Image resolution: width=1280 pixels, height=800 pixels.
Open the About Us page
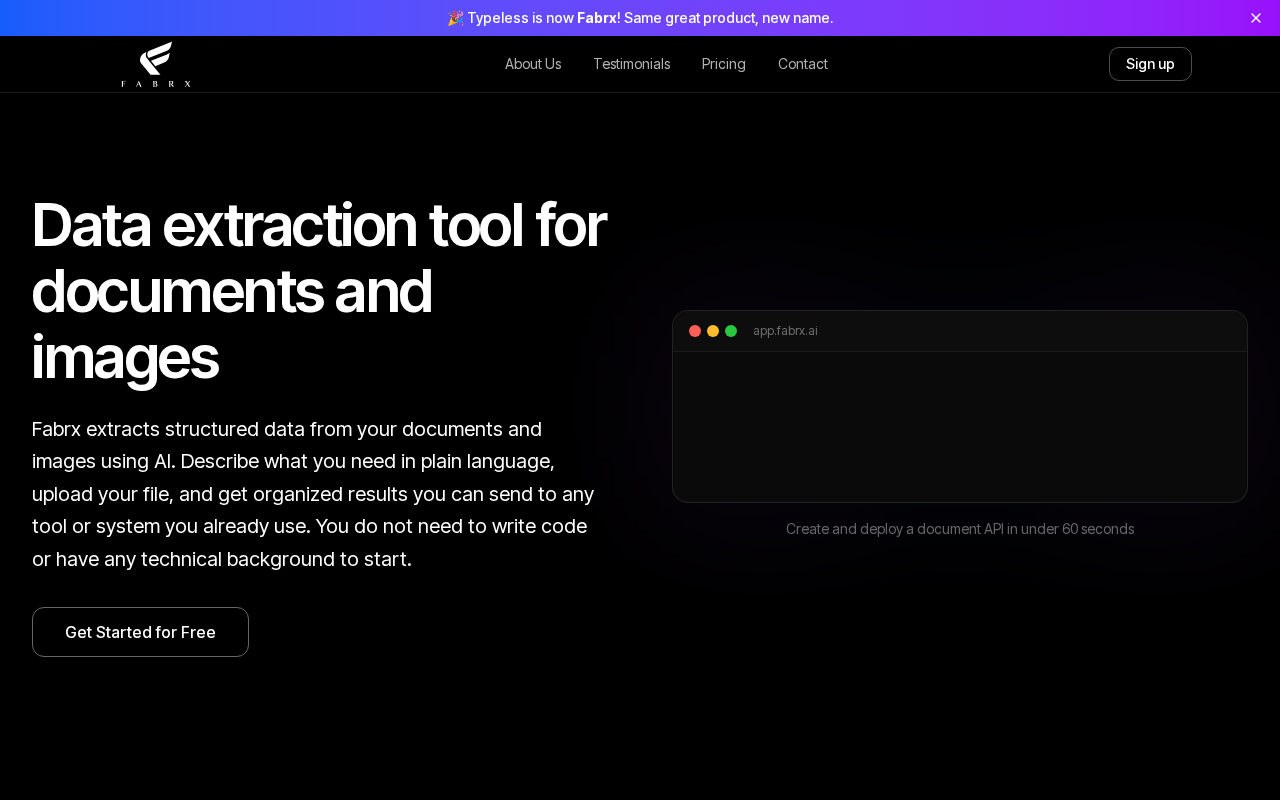pyautogui.click(x=533, y=64)
